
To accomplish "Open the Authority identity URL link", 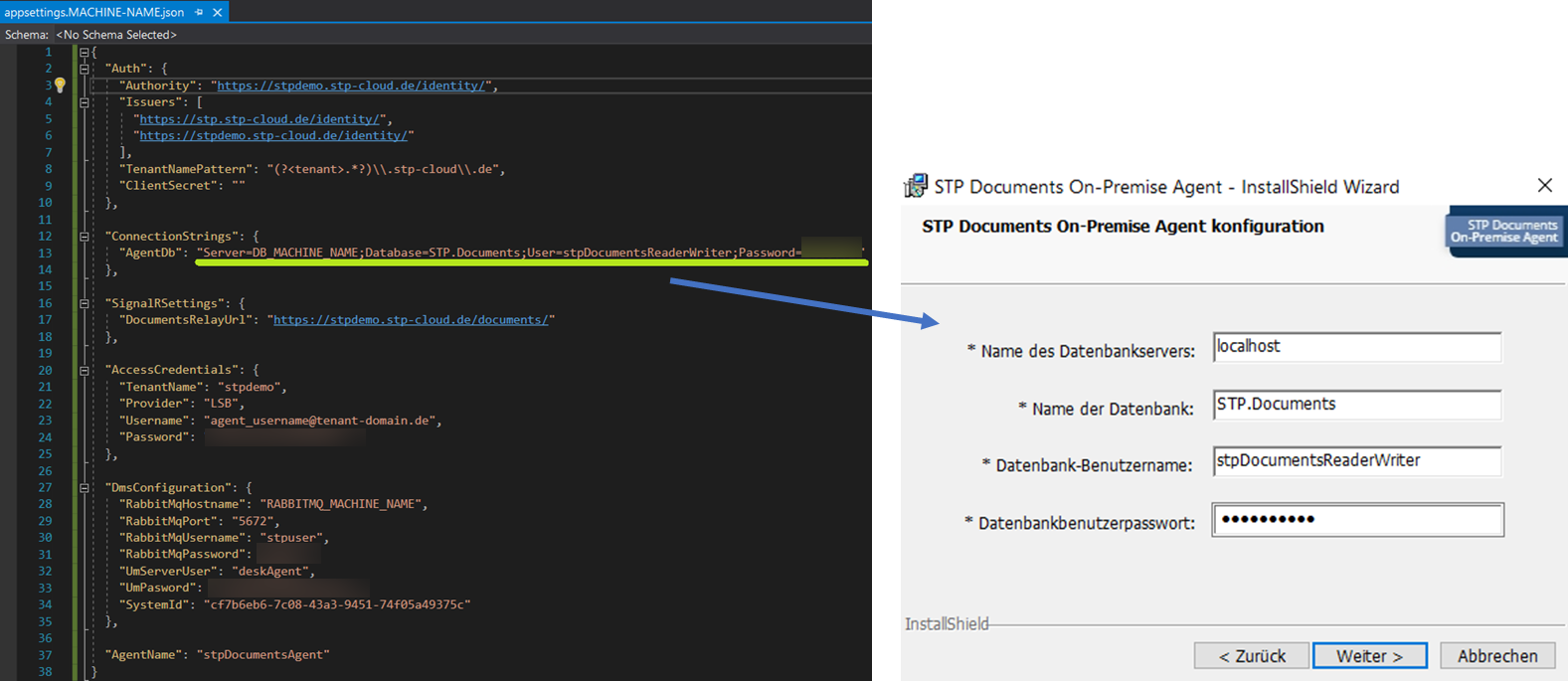I will [x=351, y=85].
